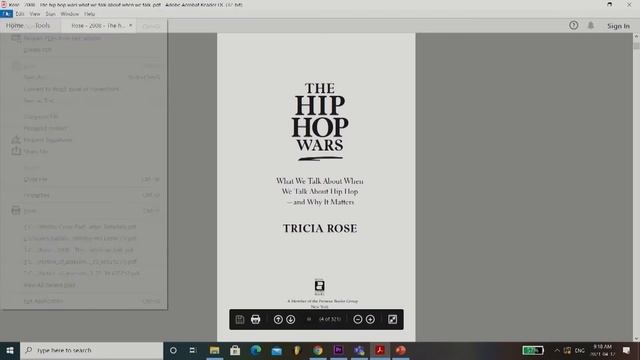Open the Mail app from the taskbar
This screenshot has height=360, width=640.
[x=276, y=350]
